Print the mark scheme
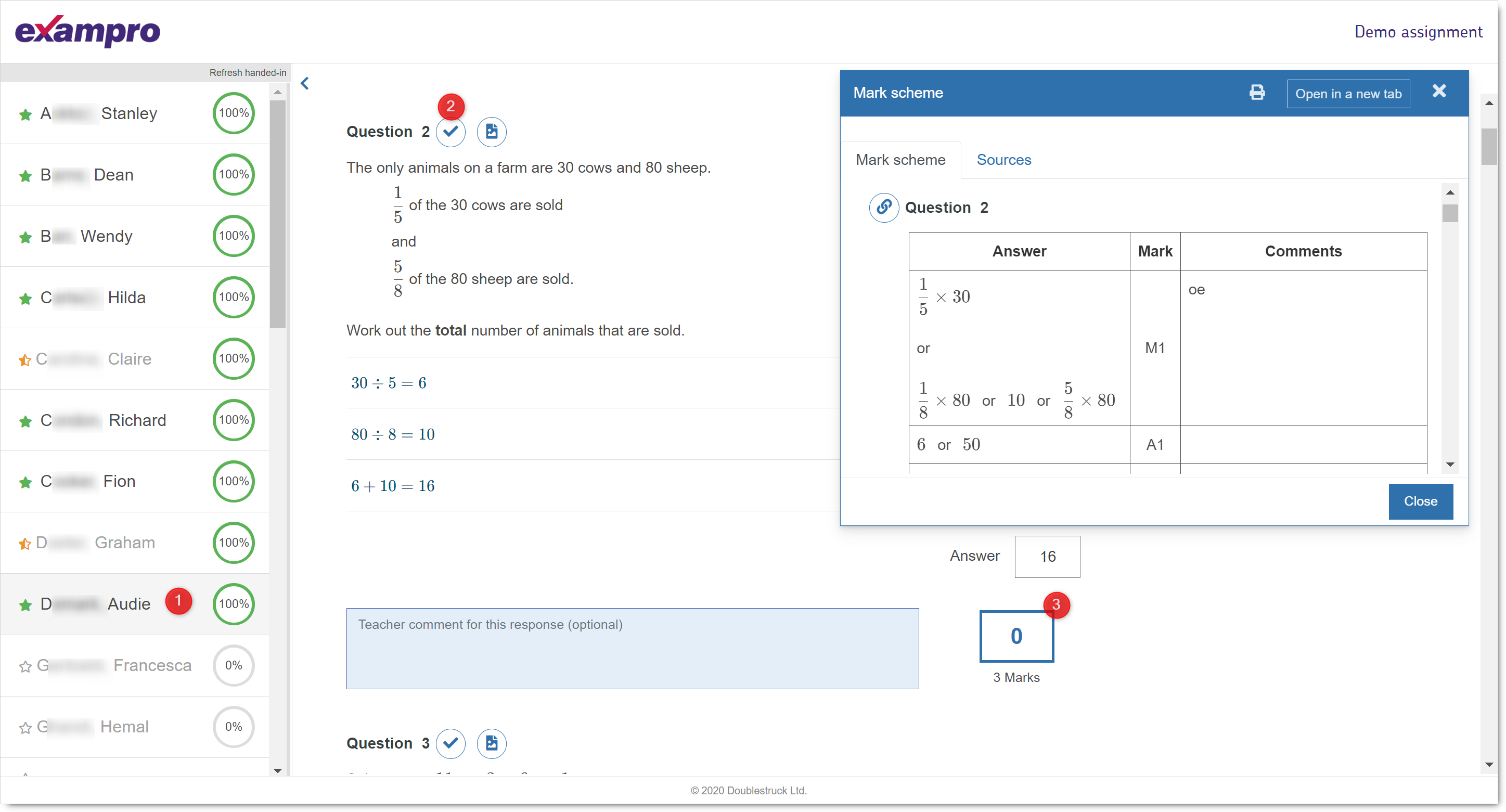The width and height of the screenshot is (1506, 812). click(x=1256, y=93)
